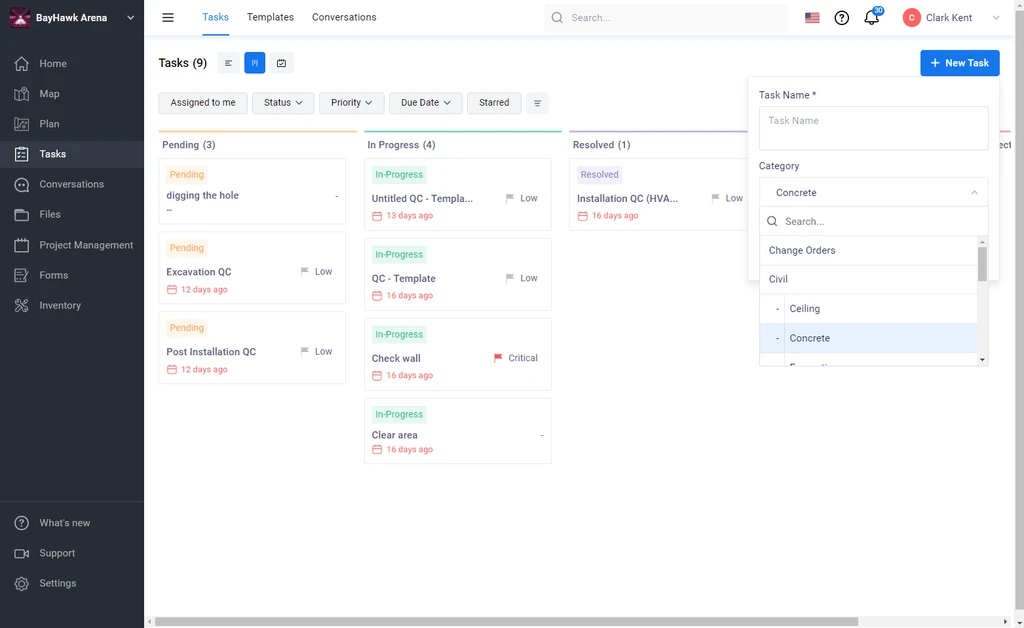This screenshot has width=1024, height=628.
Task: Toggle the Starred filter
Action: click(494, 103)
